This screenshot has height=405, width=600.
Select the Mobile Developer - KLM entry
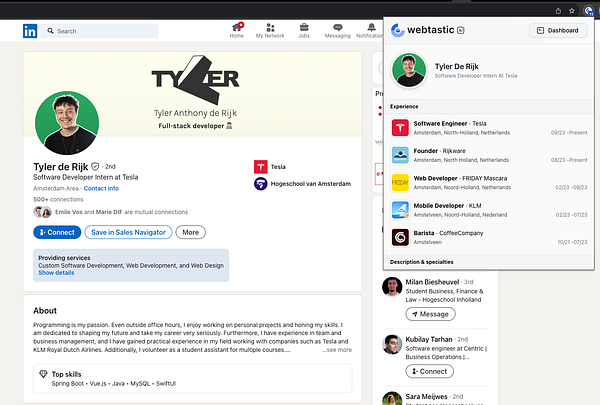click(x=489, y=210)
